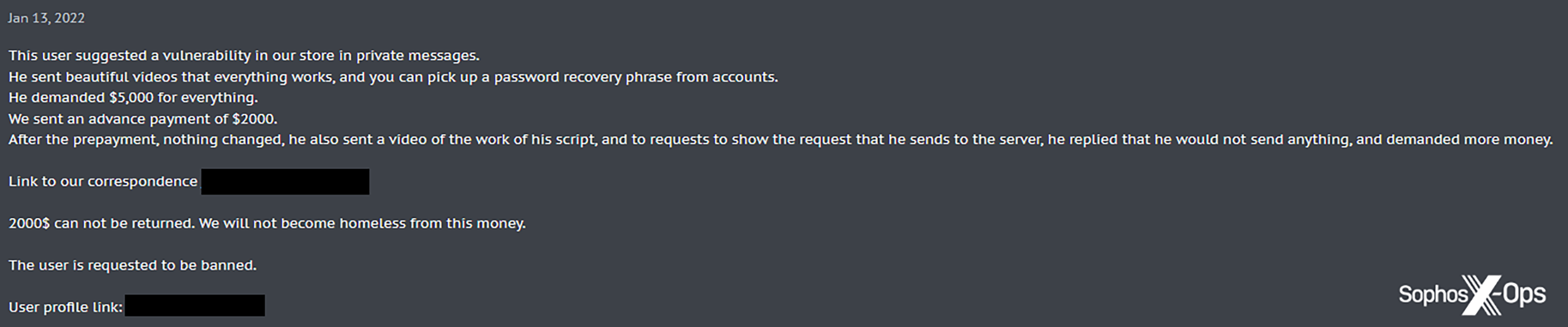
Task: Click 'We will not become homeless' sentence
Action: (362, 224)
